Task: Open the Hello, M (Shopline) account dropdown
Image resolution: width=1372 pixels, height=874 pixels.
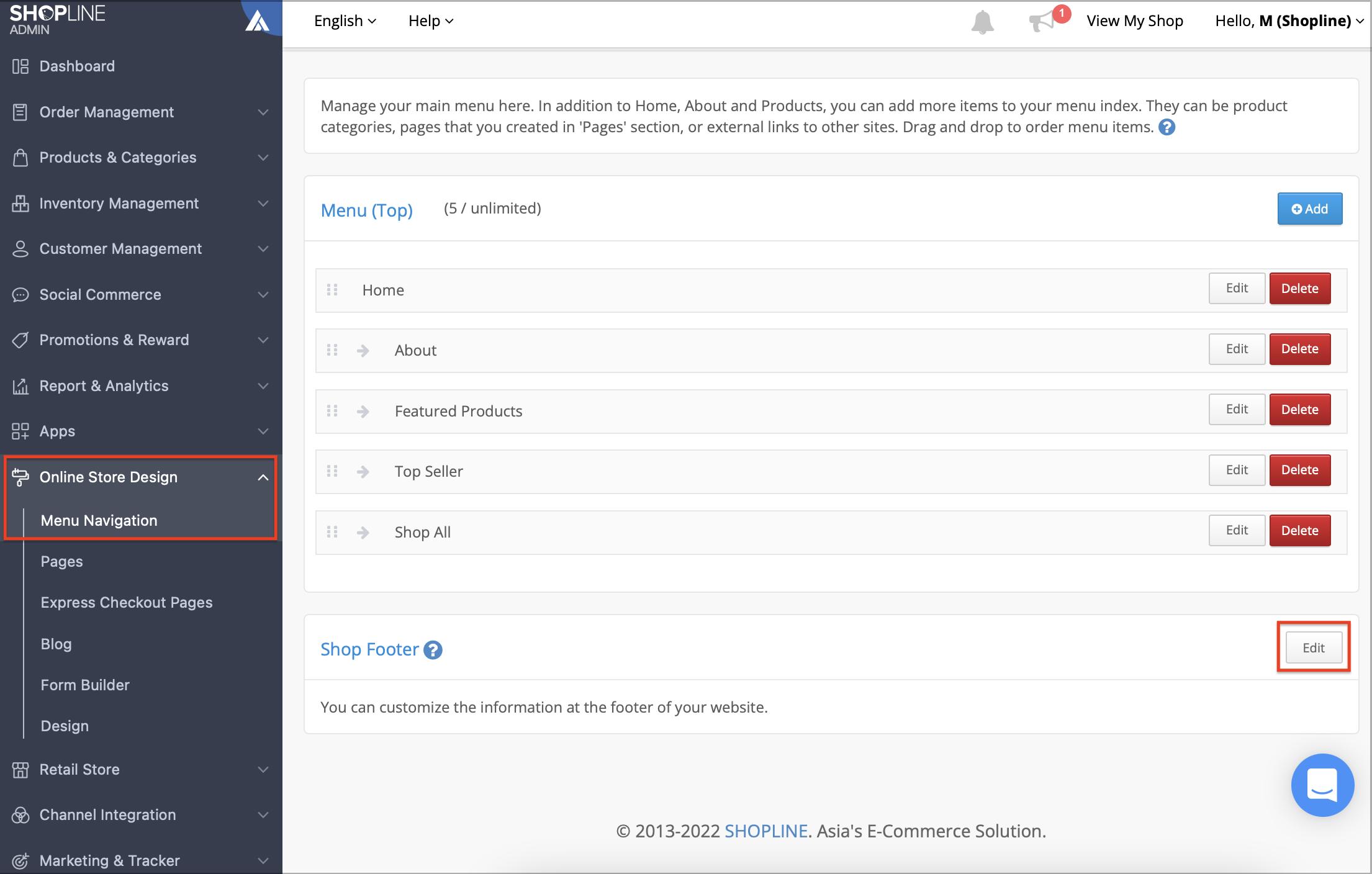Action: click(1289, 21)
